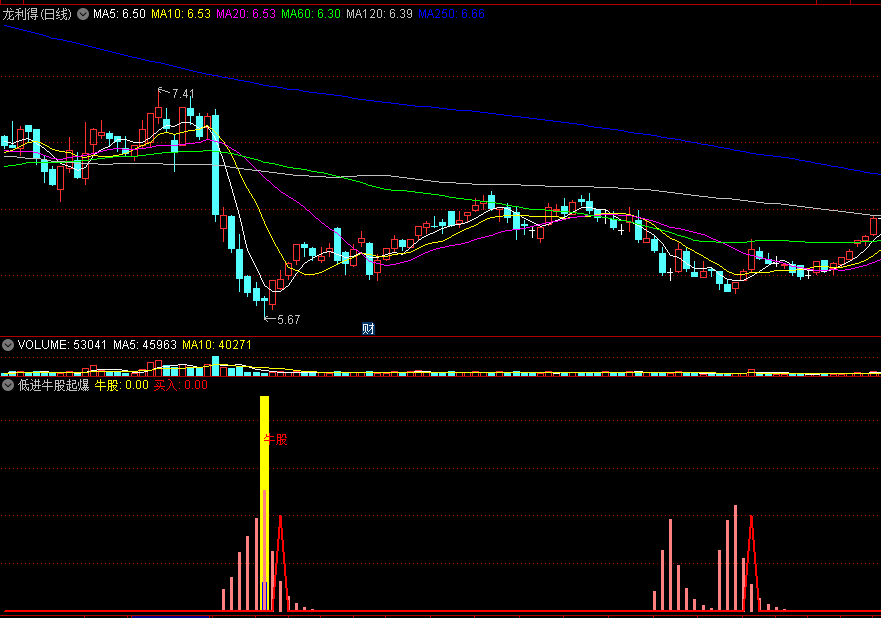The image size is (881, 618).
Task: Click the MA10: 6.53 yellow label
Action: point(181,14)
